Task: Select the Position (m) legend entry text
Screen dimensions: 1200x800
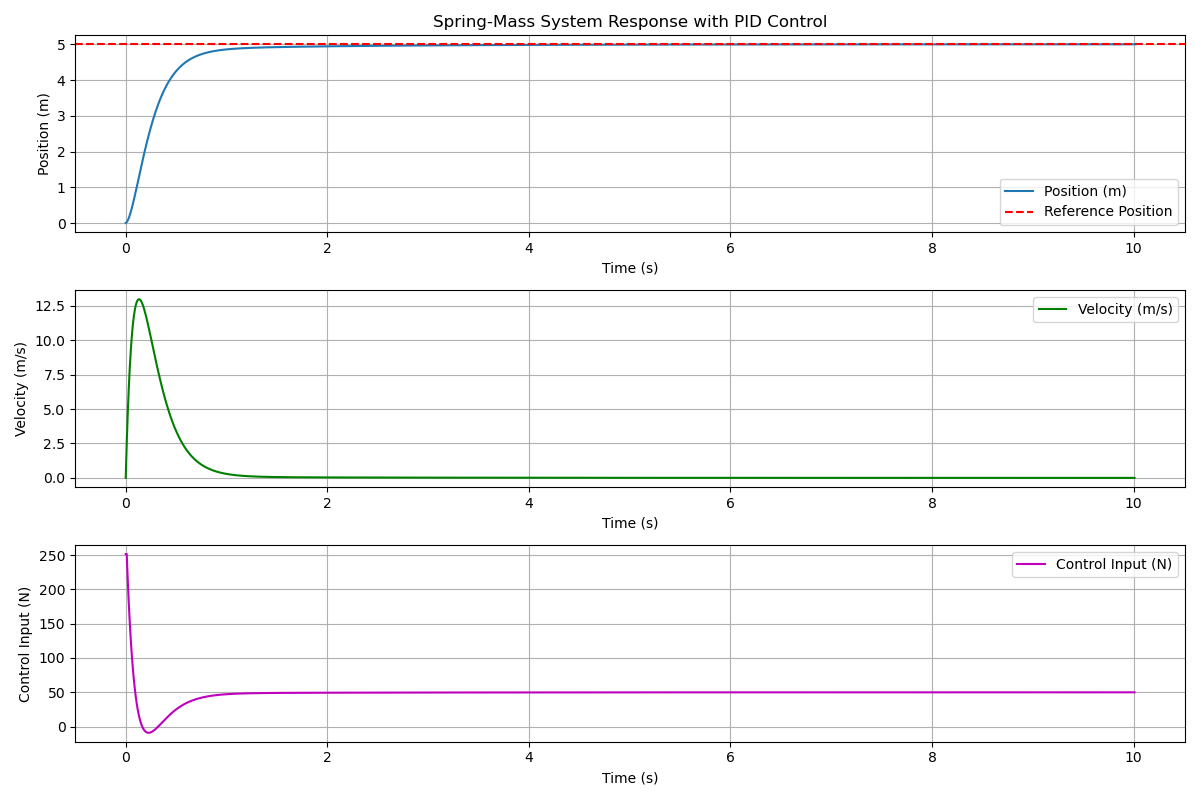Action: [1084, 191]
